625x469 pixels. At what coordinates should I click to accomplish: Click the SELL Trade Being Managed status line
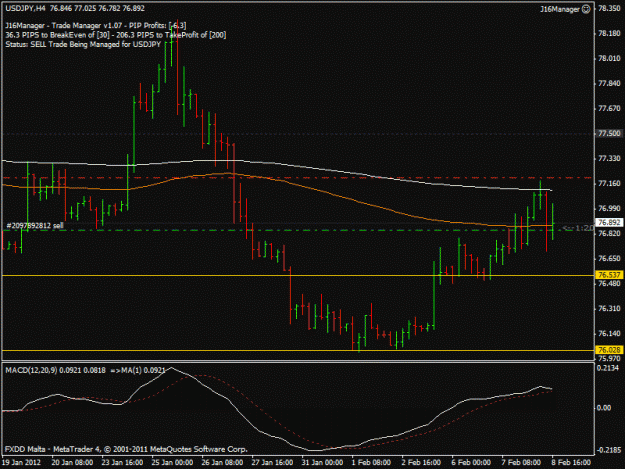click(83, 44)
